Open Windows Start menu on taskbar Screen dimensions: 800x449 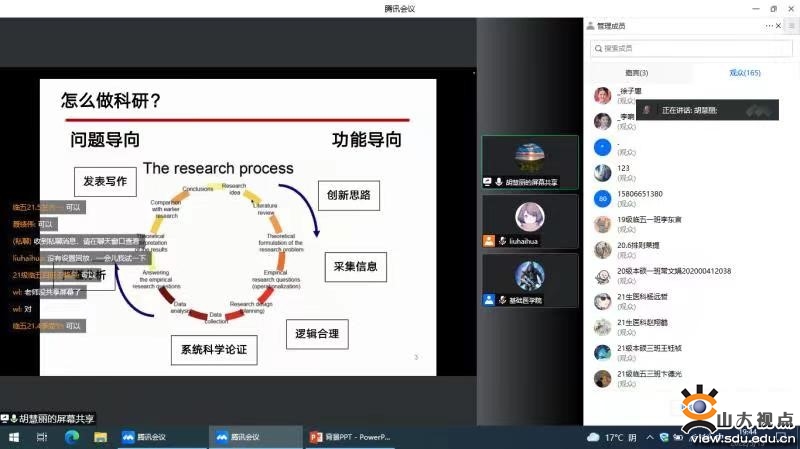13,437
